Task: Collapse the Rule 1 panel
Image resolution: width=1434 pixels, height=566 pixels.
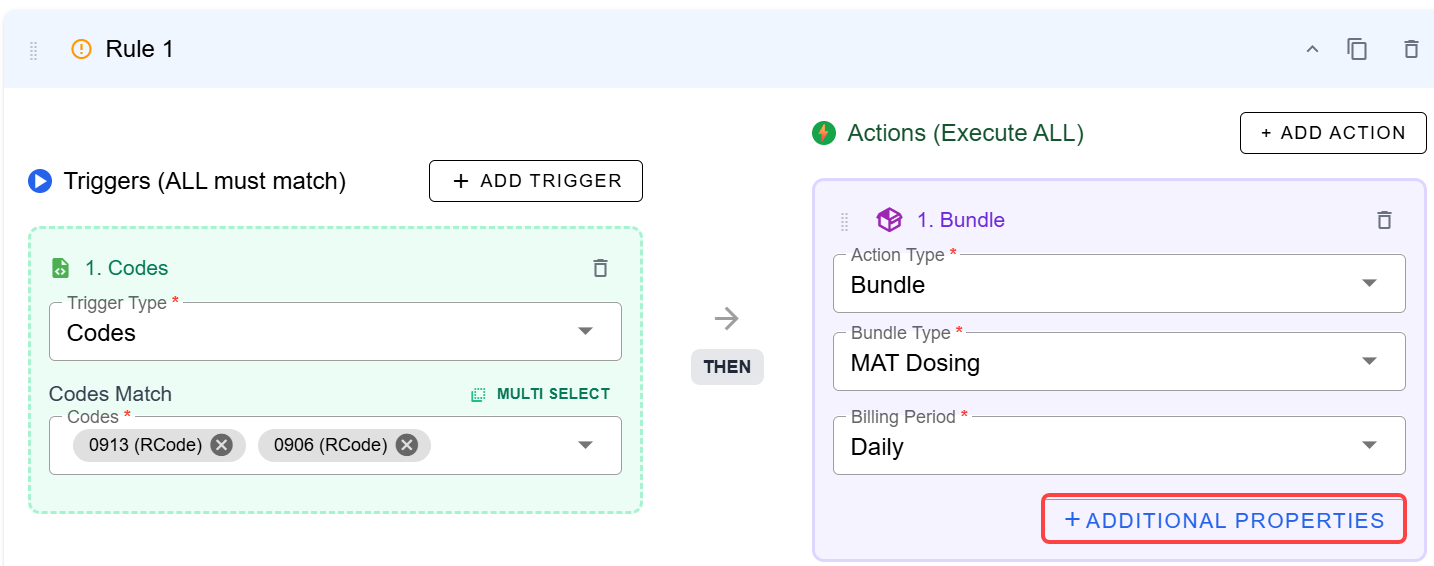Action: (1312, 49)
